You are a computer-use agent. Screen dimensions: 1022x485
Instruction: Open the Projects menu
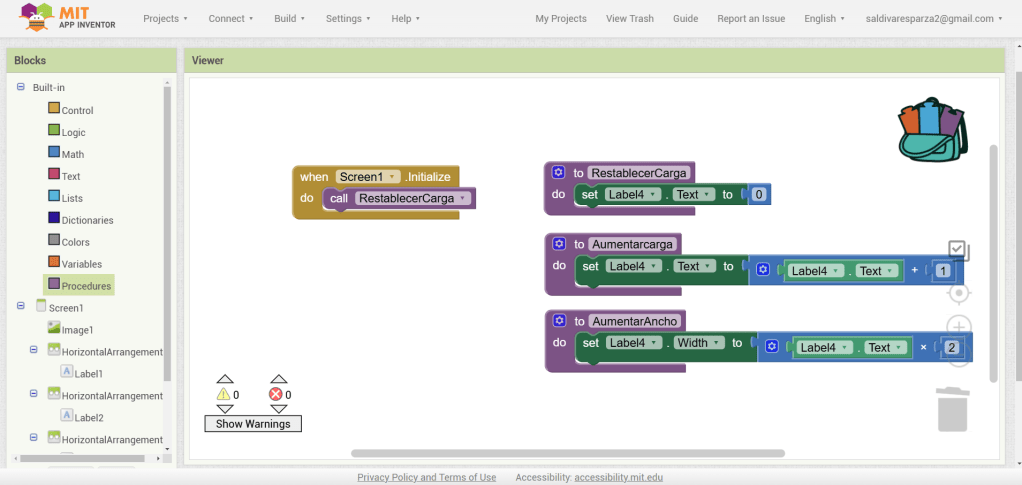166,18
